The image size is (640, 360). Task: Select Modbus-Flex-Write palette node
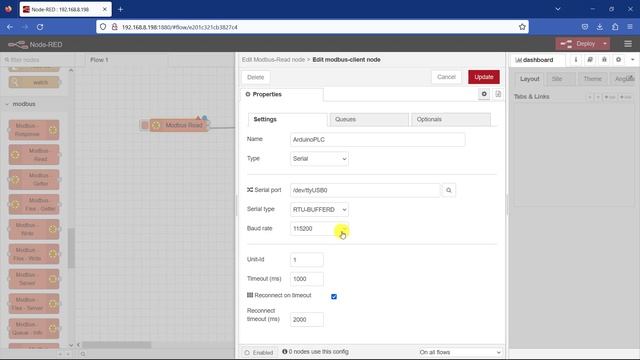pos(34,254)
